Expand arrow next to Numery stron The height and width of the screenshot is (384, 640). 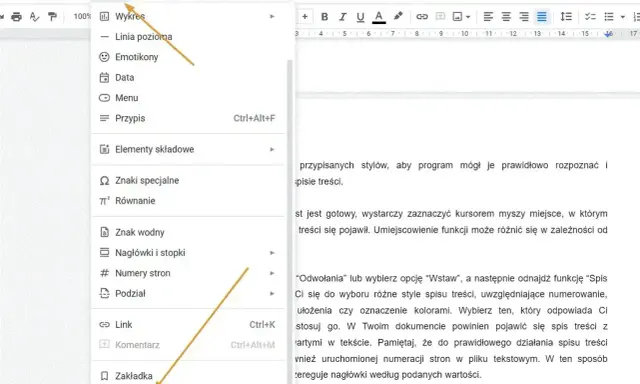click(x=272, y=273)
